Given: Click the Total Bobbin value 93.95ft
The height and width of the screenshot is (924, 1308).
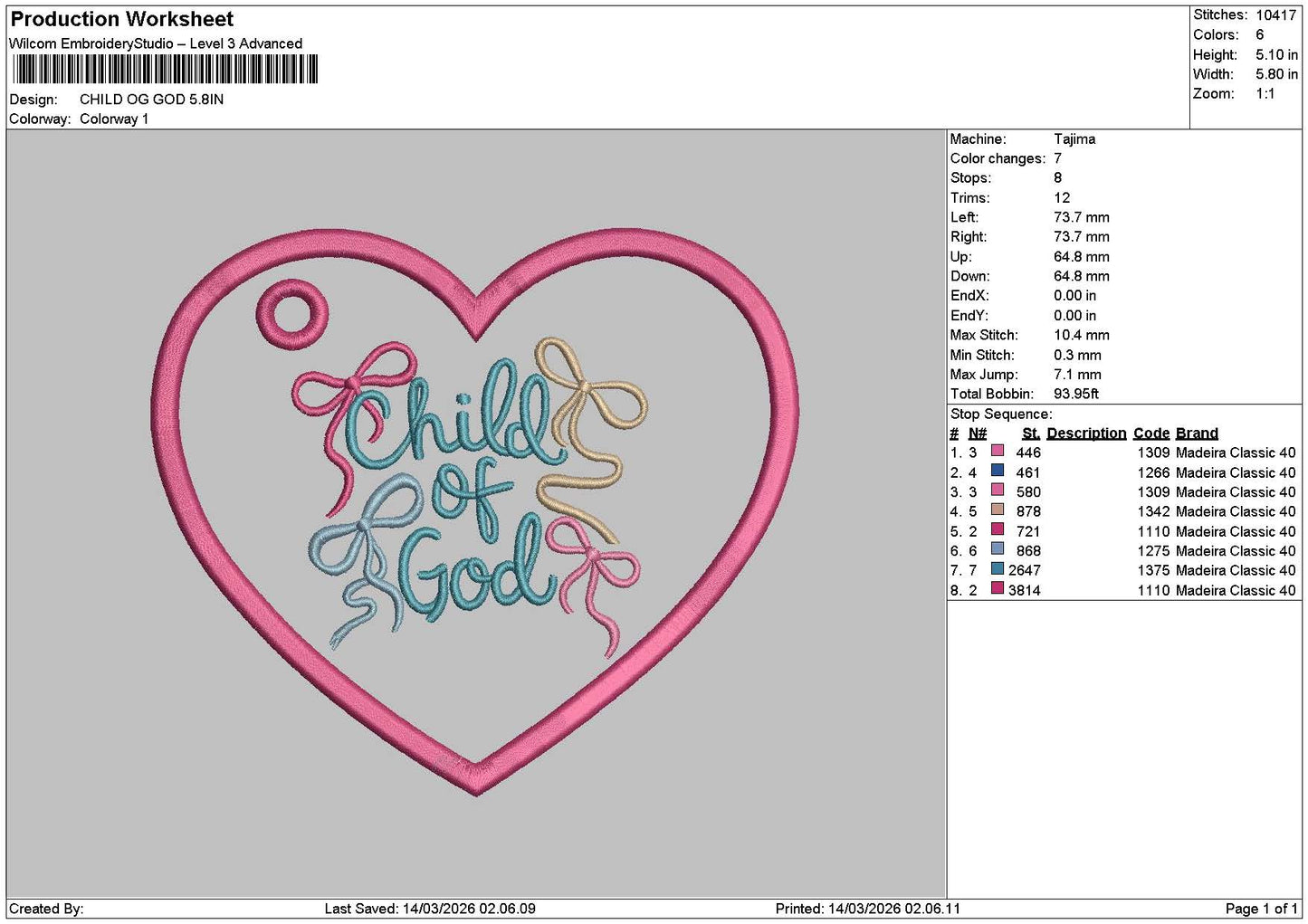Looking at the screenshot, I should (x=1077, y=394).
